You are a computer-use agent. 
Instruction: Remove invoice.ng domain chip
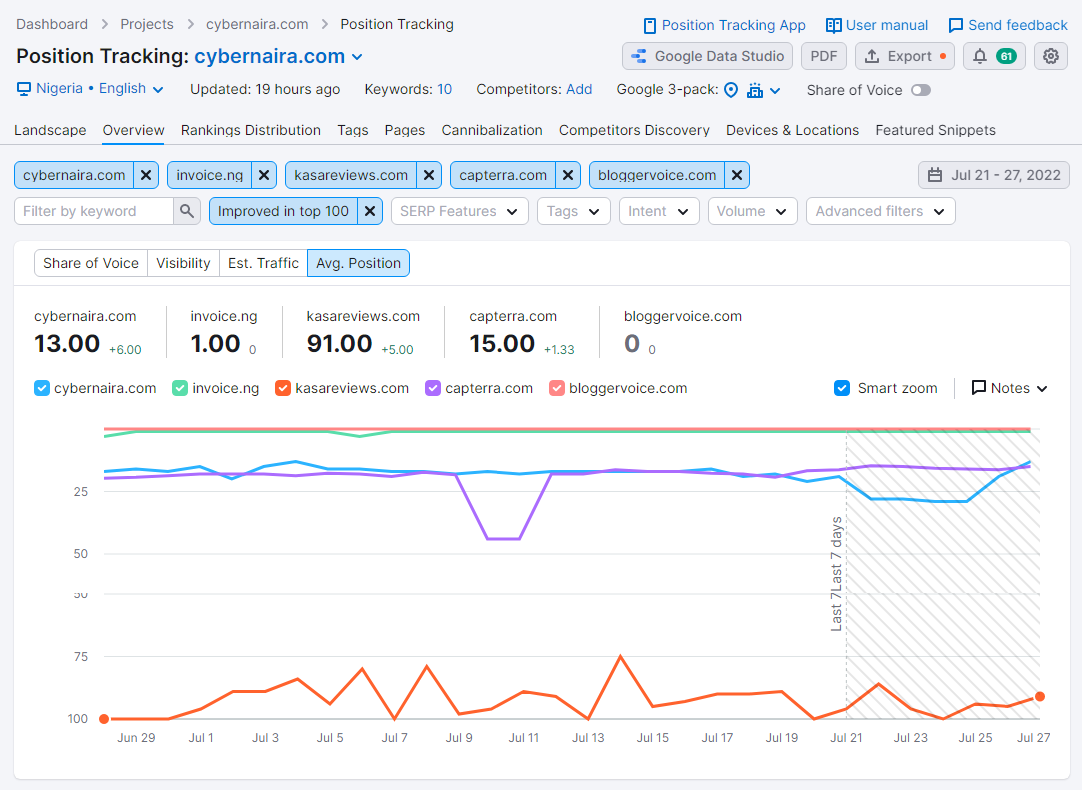pyautogui.click(x=264, y=175)
